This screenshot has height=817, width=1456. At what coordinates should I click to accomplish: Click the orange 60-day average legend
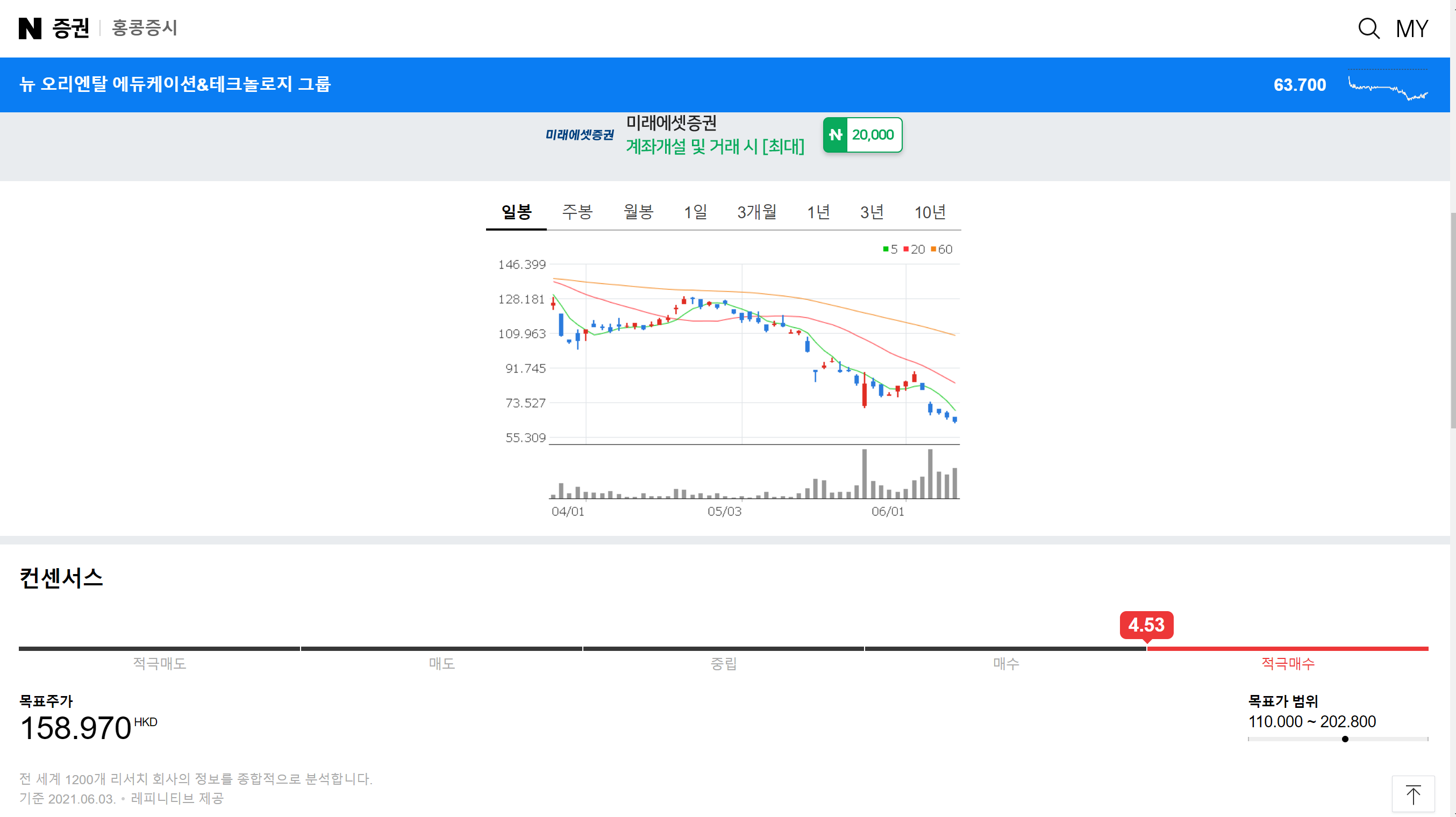point(941,249)
